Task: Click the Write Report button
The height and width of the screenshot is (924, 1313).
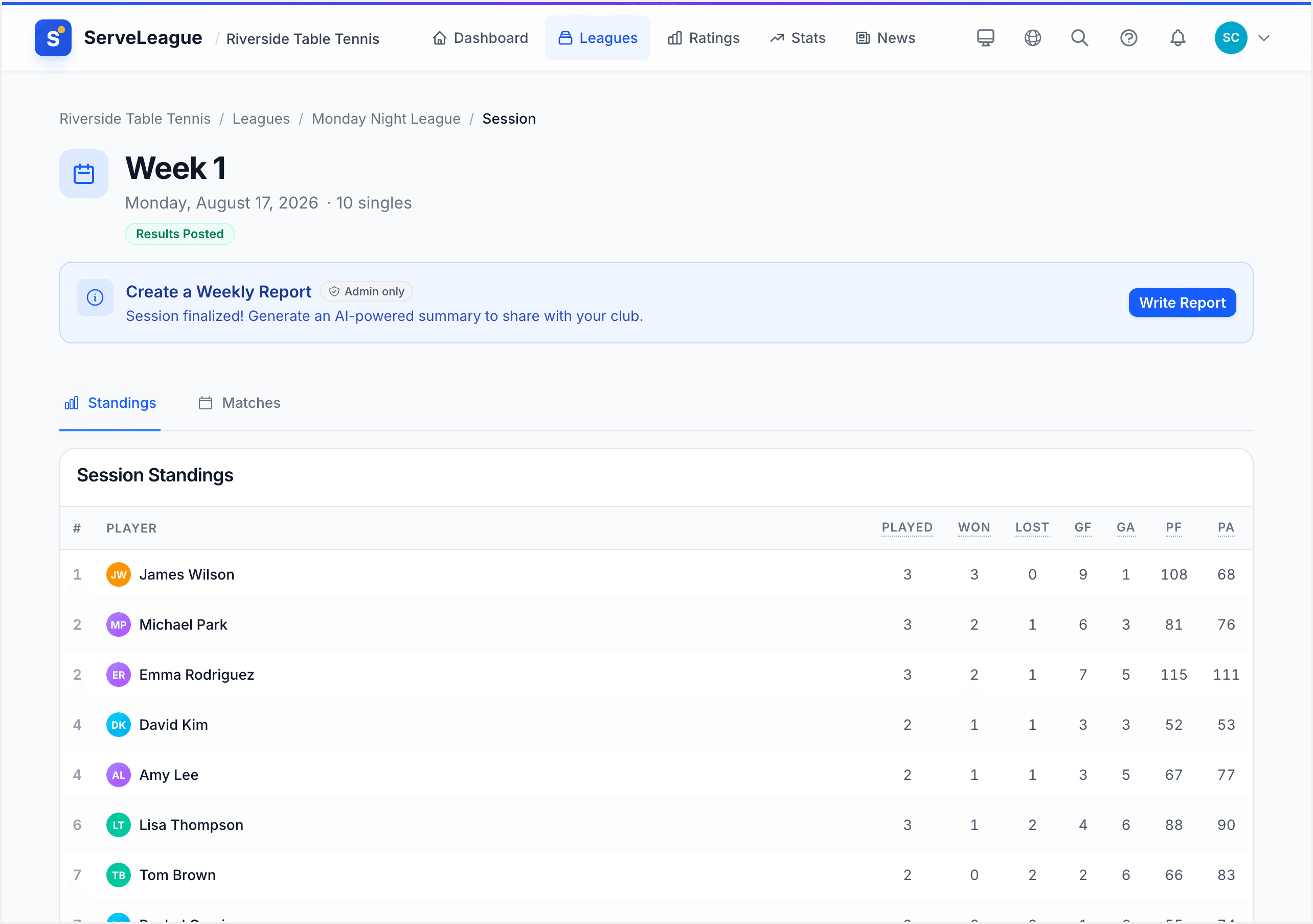Action: point(1182,303)
